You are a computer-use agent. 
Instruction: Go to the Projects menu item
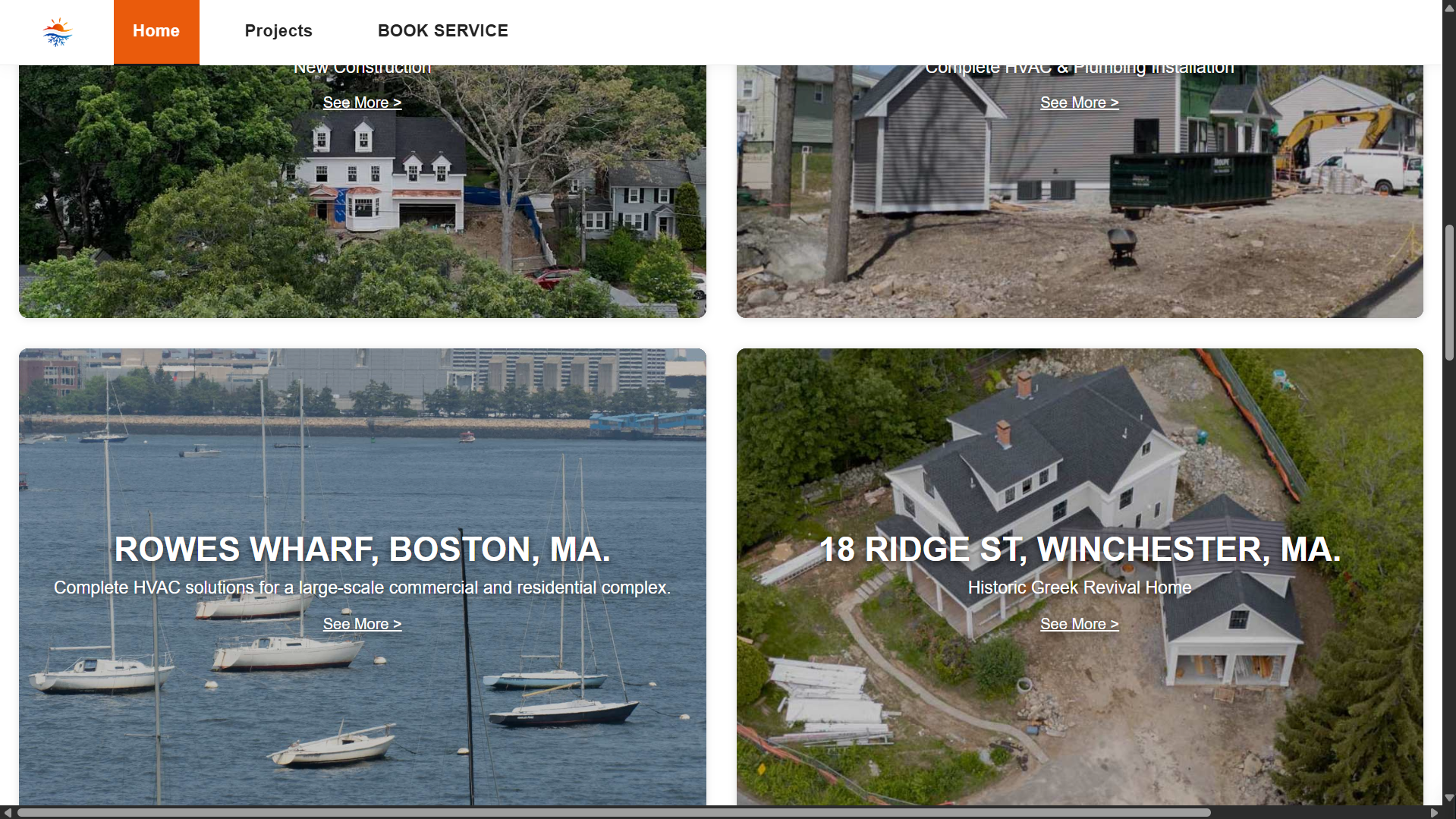point(278,31)
